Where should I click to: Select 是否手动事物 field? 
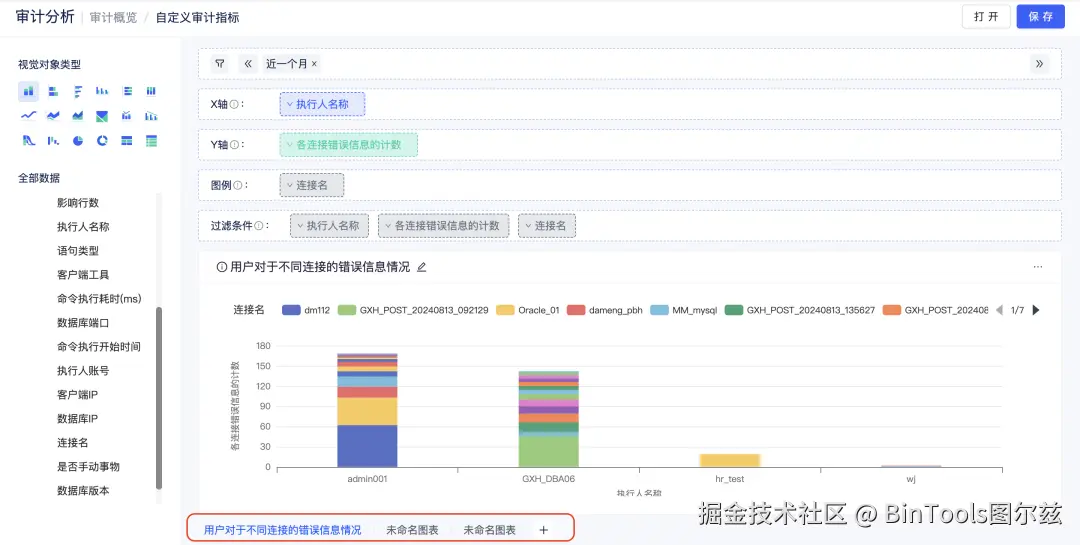[88, 466]
